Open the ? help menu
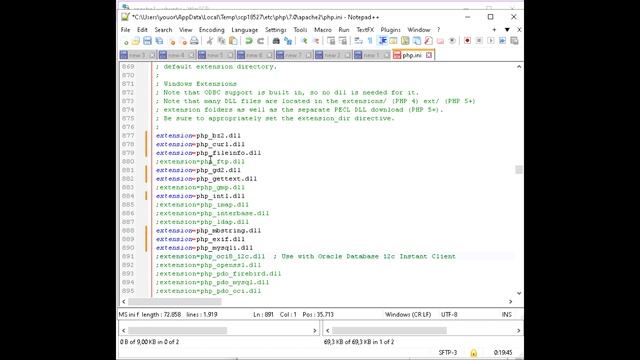This screenshot has height=360, width=640. point(438,30)
